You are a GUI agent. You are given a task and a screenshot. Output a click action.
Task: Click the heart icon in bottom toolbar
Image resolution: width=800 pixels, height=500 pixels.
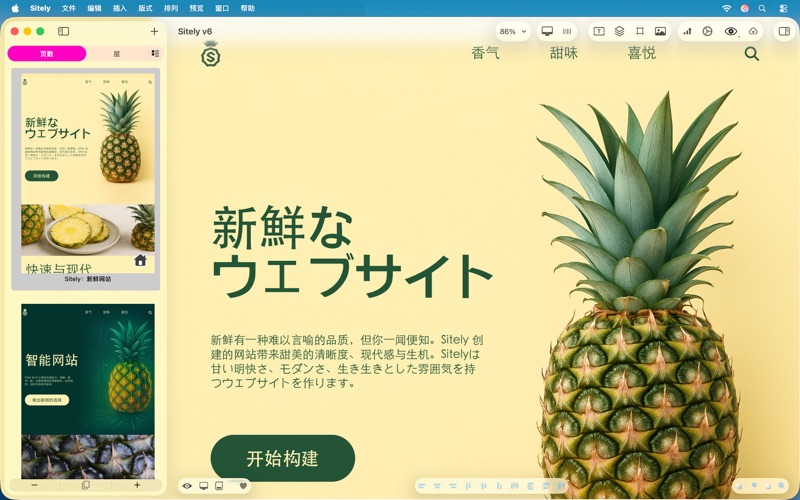point(243,486)
